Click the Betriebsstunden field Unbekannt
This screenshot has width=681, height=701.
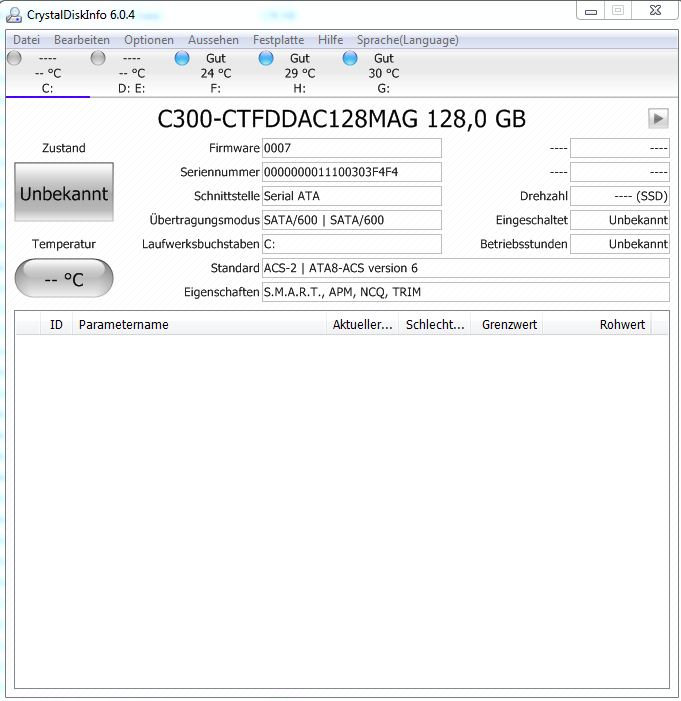620,244
